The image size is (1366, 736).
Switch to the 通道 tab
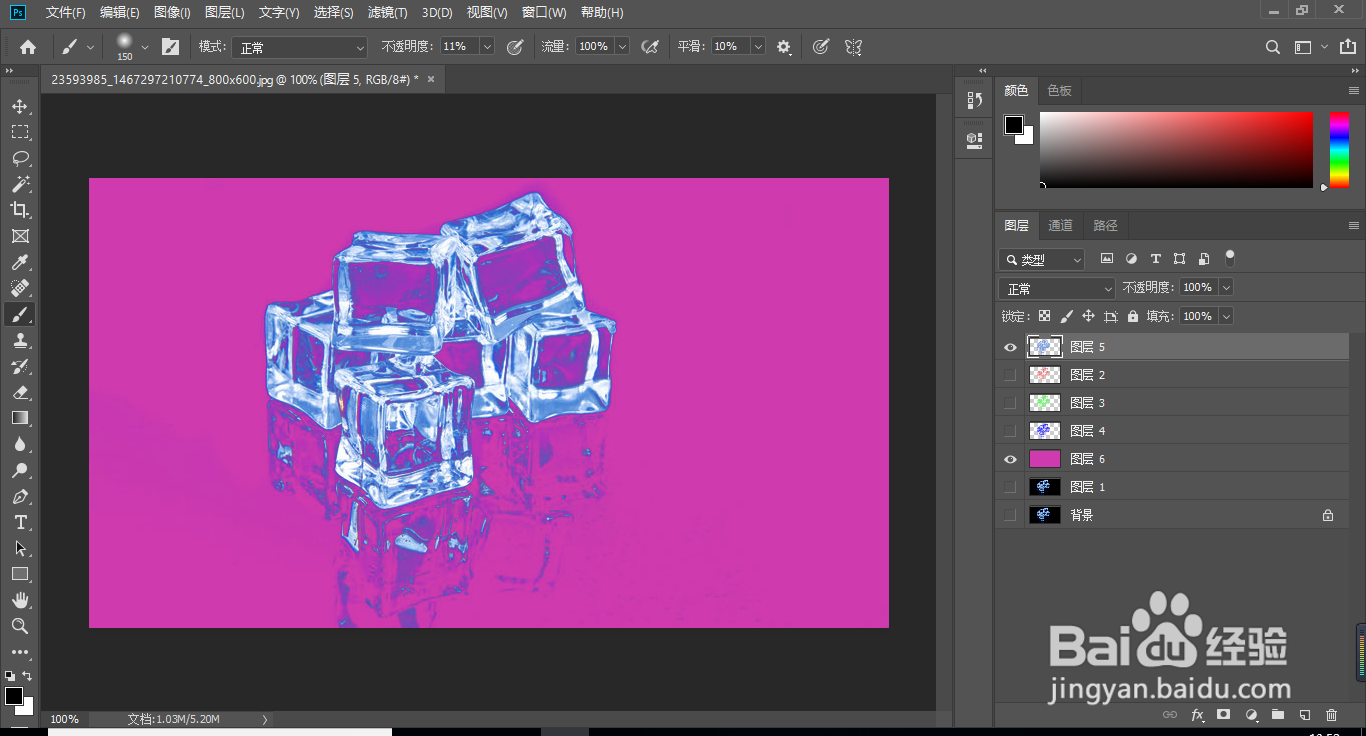pyautogui.click(x=1061, y=226)
